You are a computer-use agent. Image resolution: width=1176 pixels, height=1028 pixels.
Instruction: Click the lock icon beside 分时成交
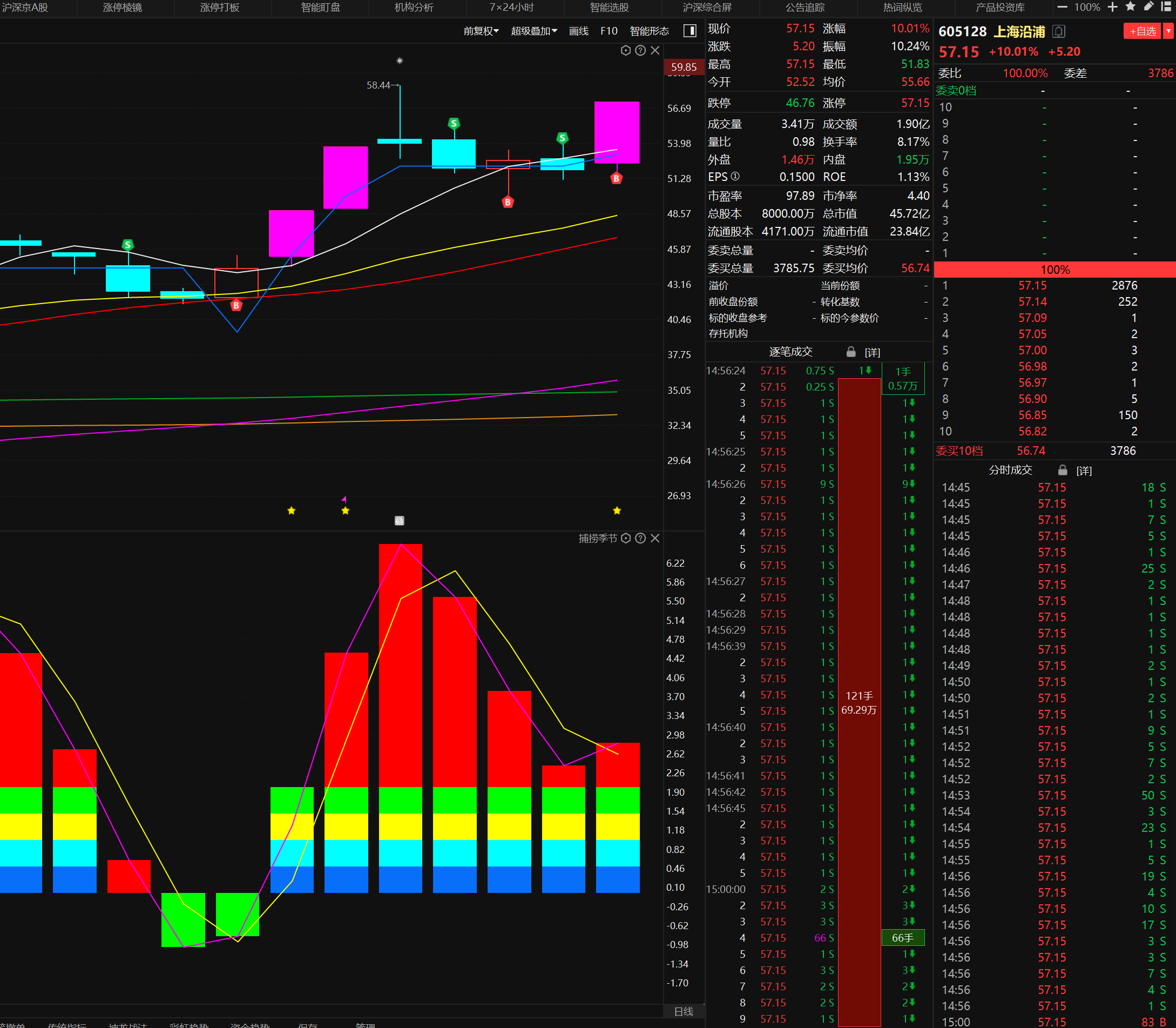click(x=1063, y=470)
